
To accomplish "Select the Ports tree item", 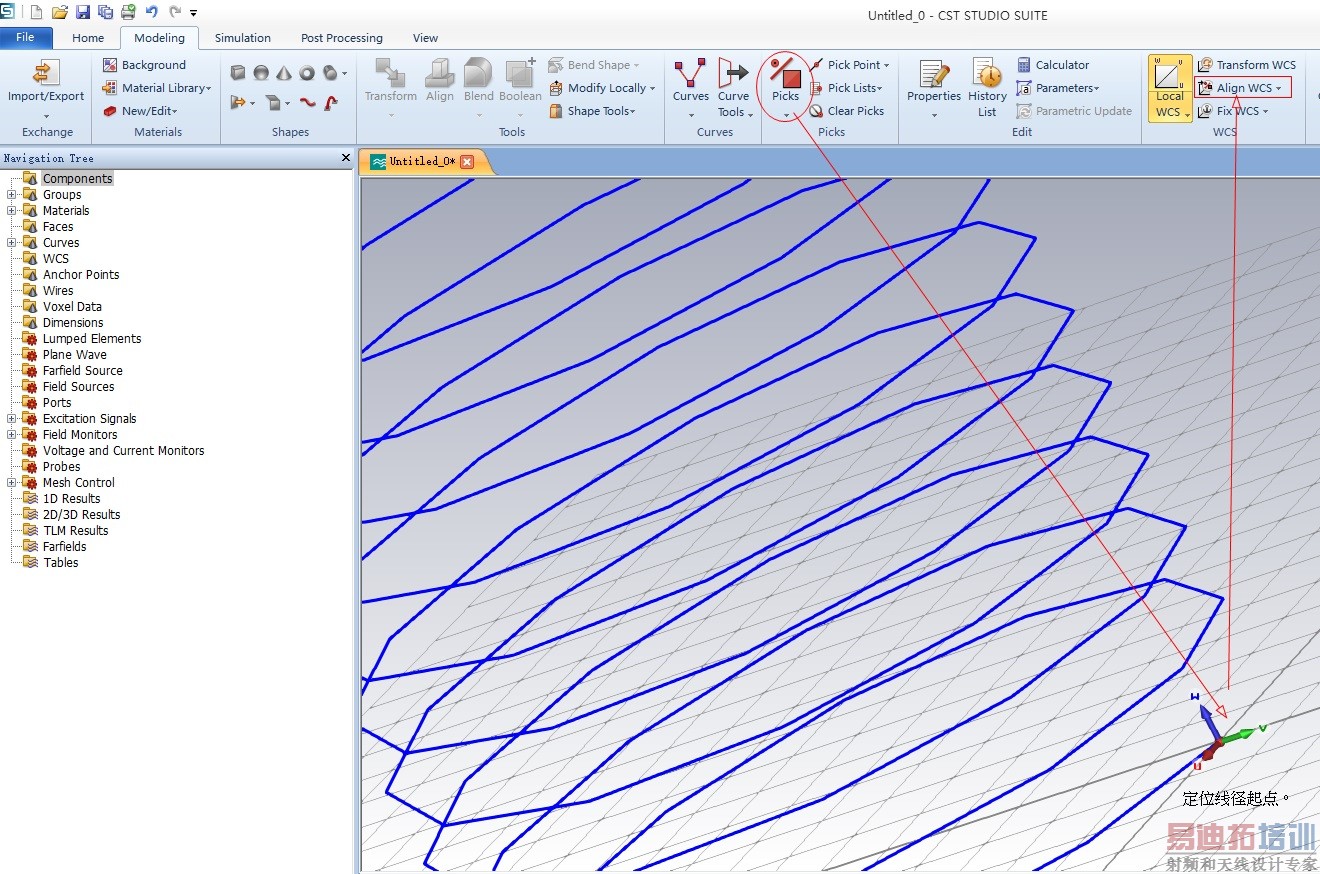I will pos(57,403).
